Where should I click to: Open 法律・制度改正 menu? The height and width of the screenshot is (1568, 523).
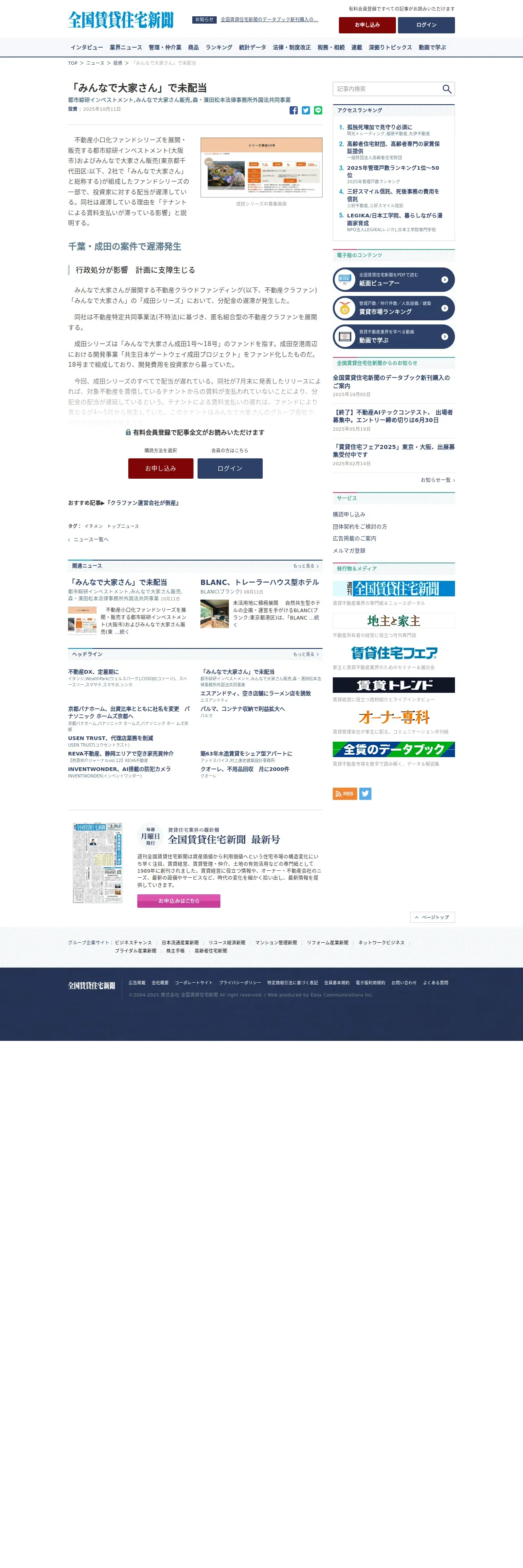pyautogui.click(x=292, y=48)
